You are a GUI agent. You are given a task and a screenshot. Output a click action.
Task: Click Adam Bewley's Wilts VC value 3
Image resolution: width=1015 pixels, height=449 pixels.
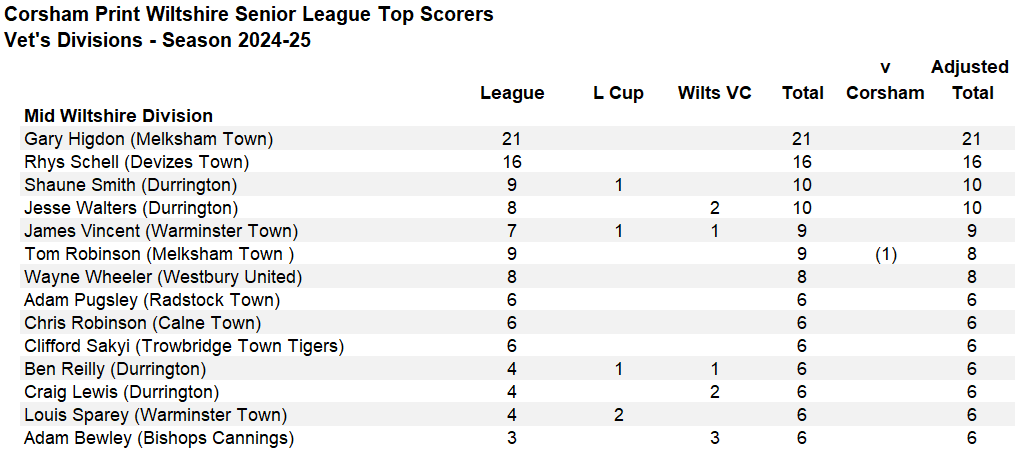[x=715, y=439]
